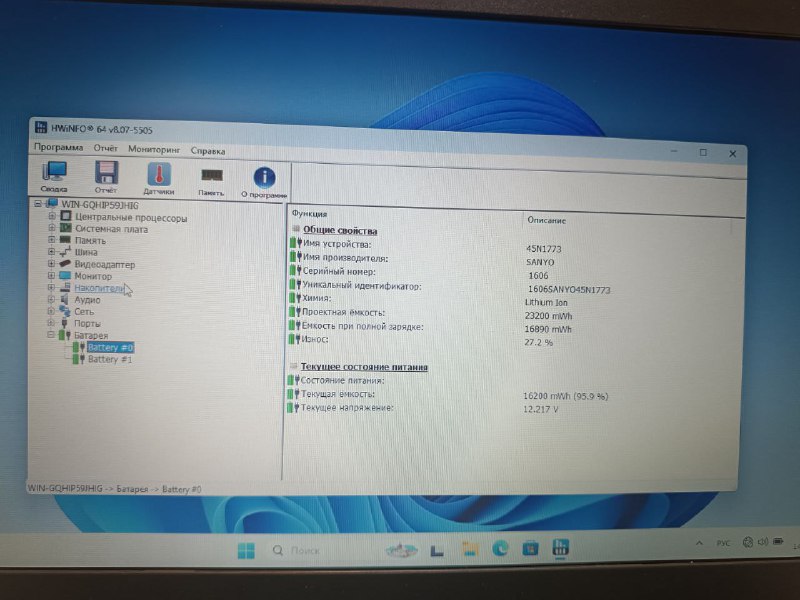Click the РУС language indicator
800x600 pixels.
click(x=723, y=543)
